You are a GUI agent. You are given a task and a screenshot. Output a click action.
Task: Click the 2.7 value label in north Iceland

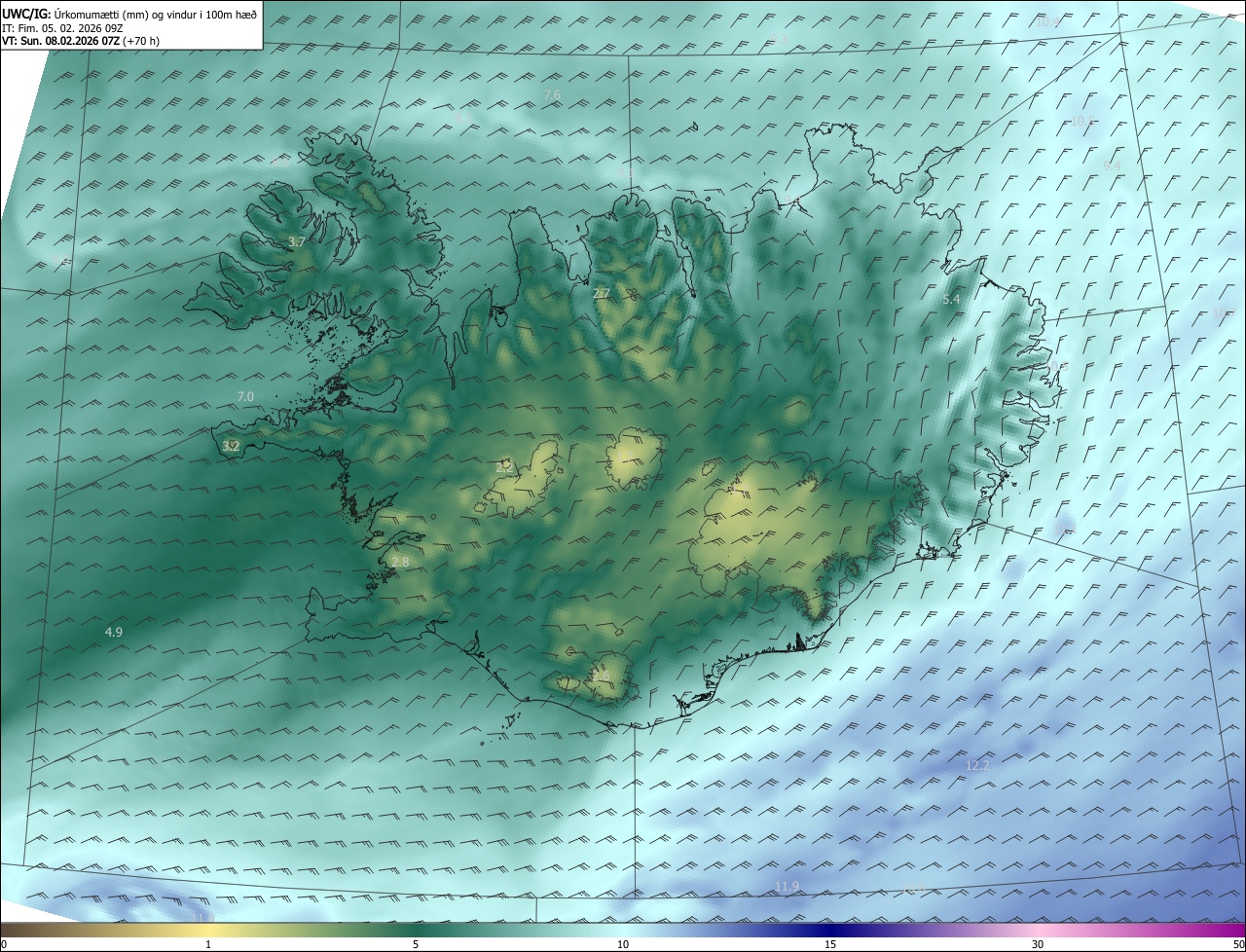602,293
